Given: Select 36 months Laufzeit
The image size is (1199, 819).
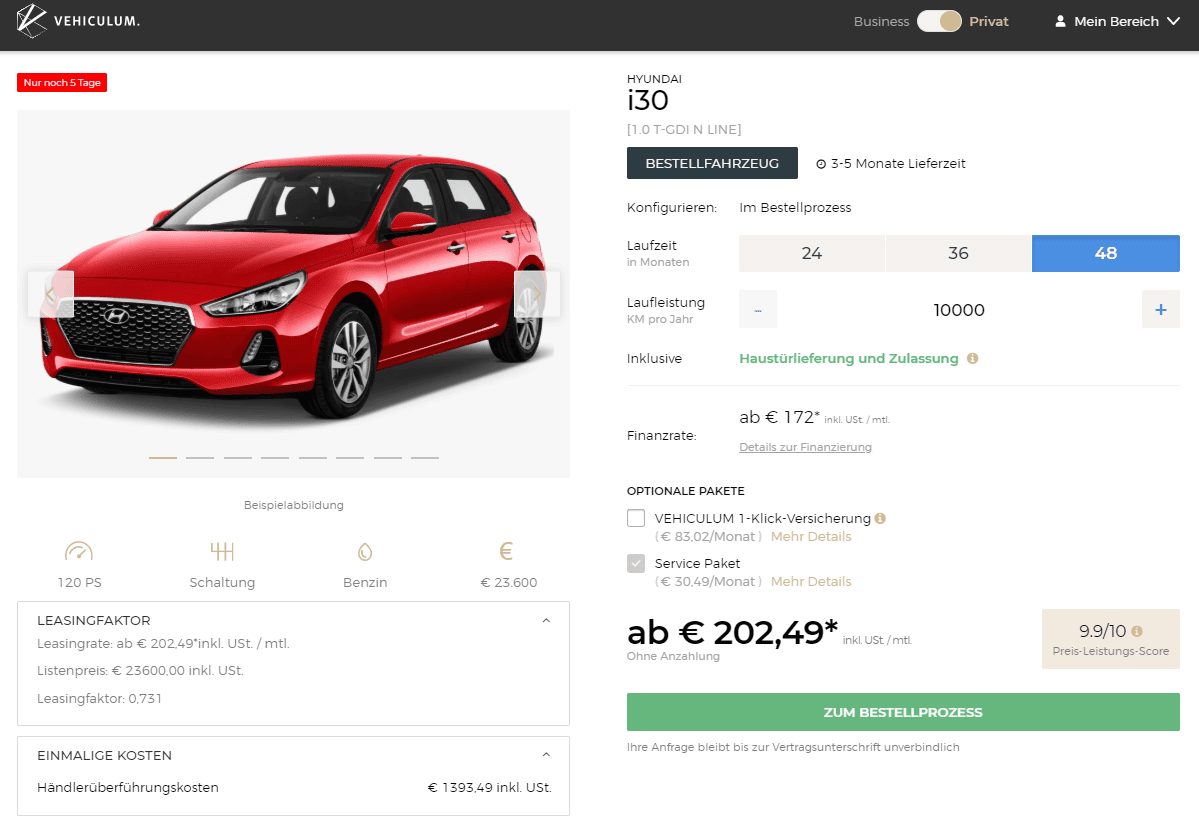Looking at the screenshot, I should coord(958,253).
